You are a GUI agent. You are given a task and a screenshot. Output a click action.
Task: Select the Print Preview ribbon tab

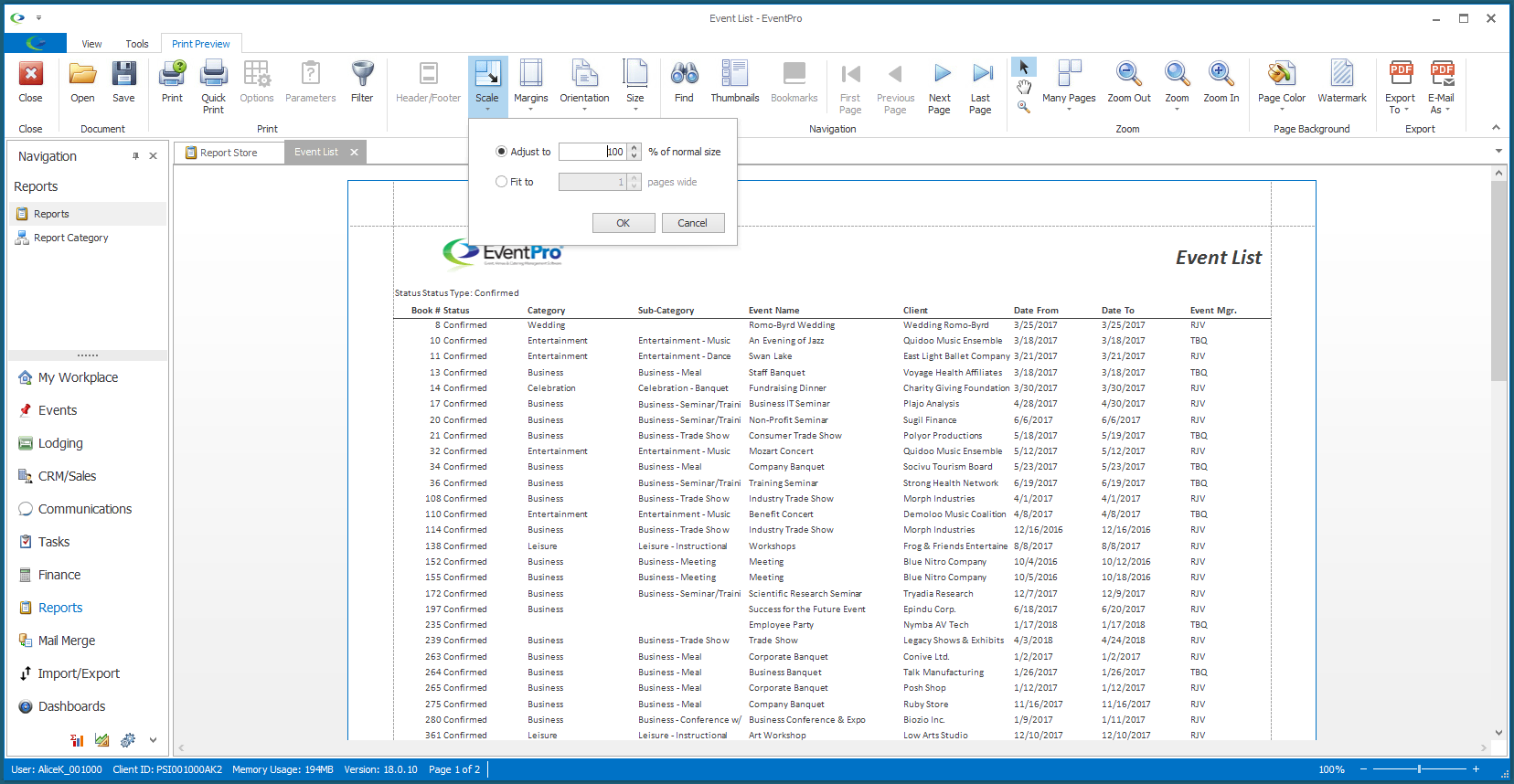click(x=201, y=44)
